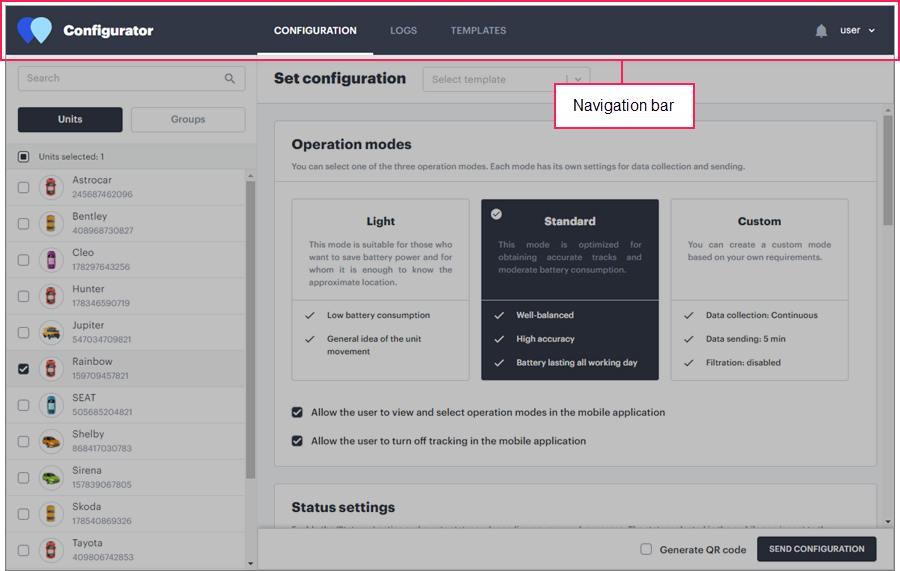The height and width of the screenshot is (571, 900).
Task: Click the Send Configuration button
Action: [816, 549]
